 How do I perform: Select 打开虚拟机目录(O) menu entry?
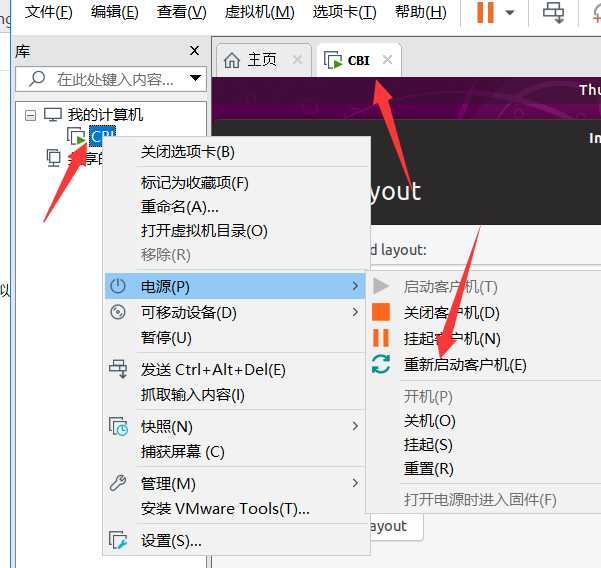[x=237, y=231]
